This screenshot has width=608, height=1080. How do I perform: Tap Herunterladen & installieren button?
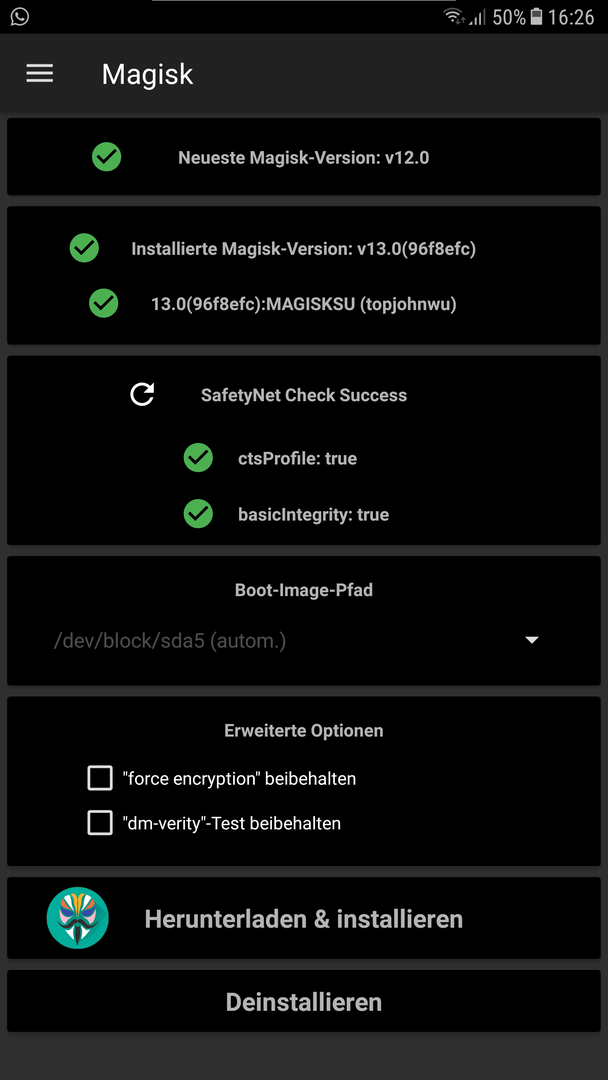coord(304,918)
